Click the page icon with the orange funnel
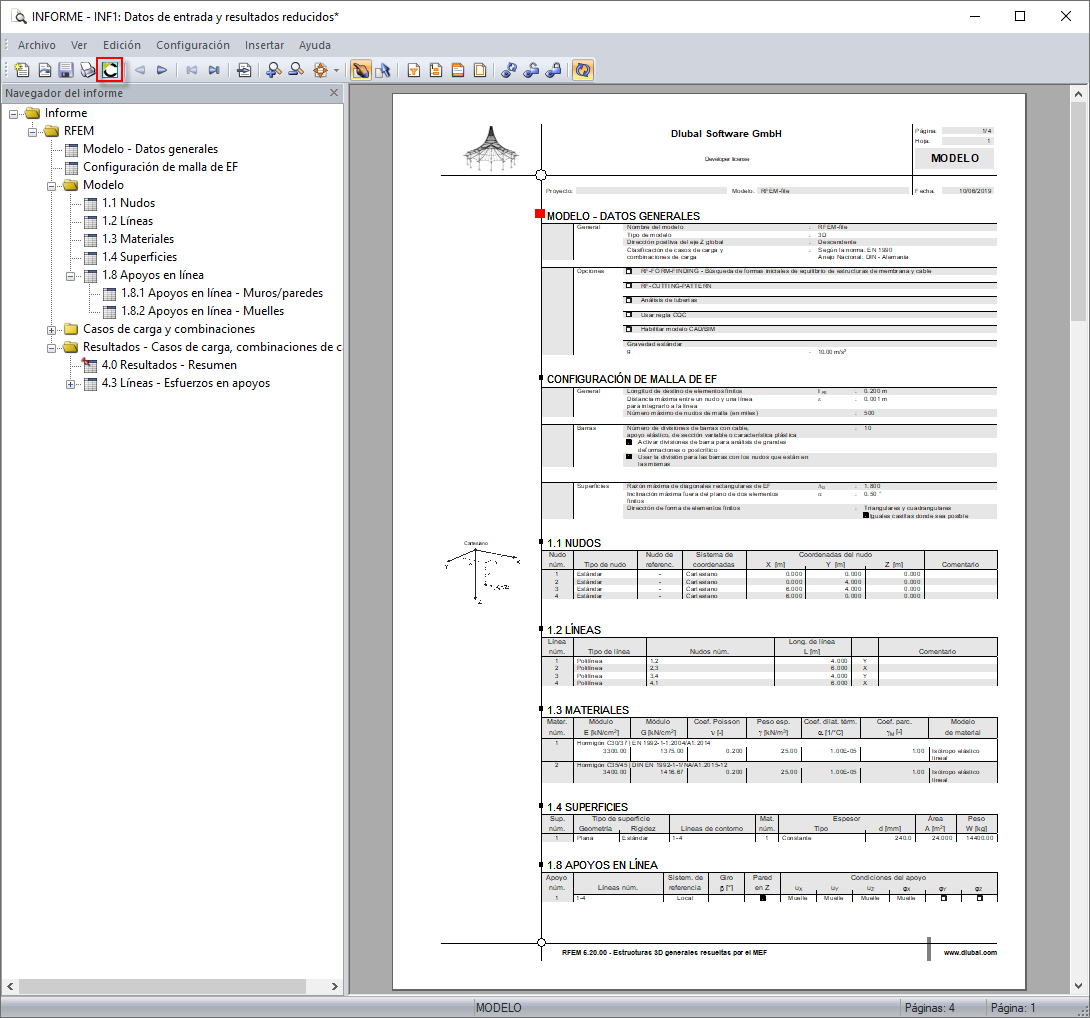This screenshot has width=1090, height=1018. pos(414,70)
